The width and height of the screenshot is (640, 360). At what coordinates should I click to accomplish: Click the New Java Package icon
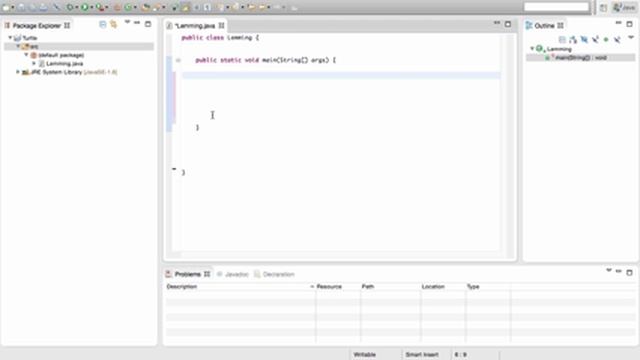tap(117, 7)
